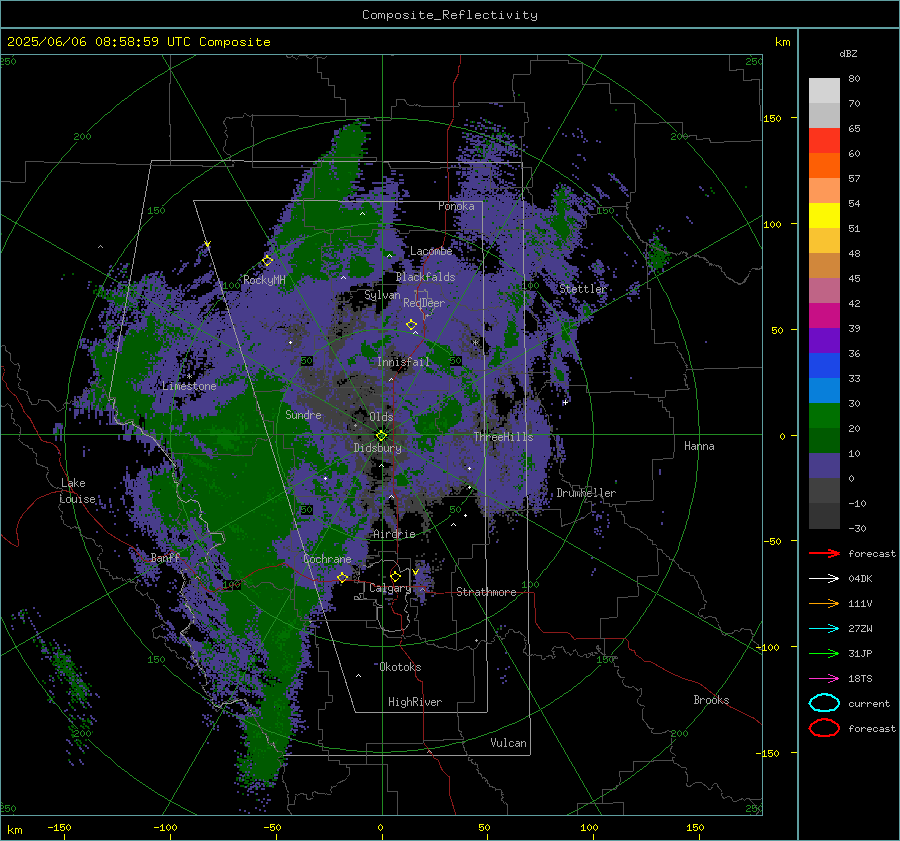The width and height of the screenshot is (900, 841).
Task: Click the 'Brooks' map label
Action: [711, 700]
